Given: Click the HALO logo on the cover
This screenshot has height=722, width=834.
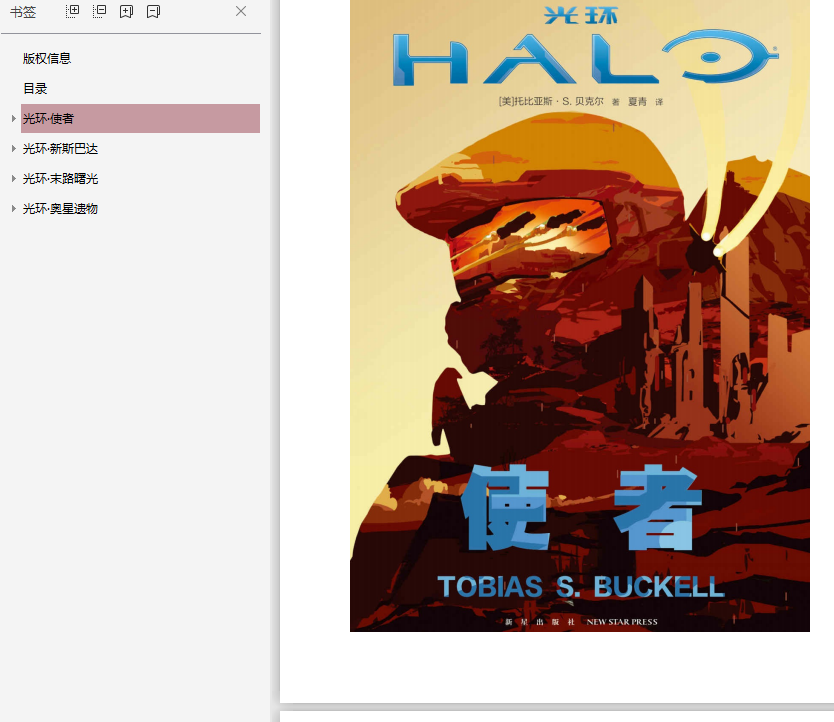Looking at the screenshot, I should 585,57.
